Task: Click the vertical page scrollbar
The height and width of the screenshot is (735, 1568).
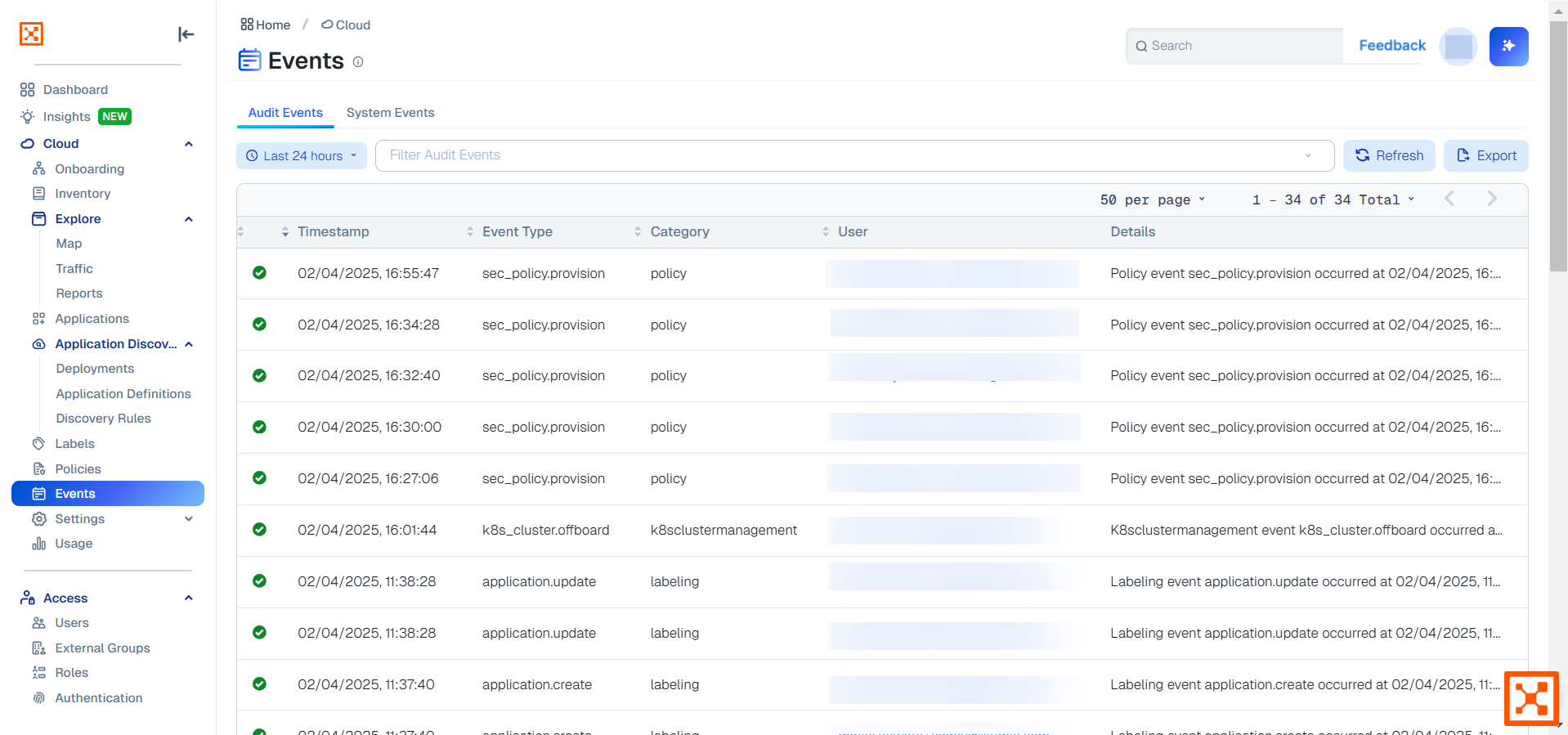Action: click(1558, 147)
